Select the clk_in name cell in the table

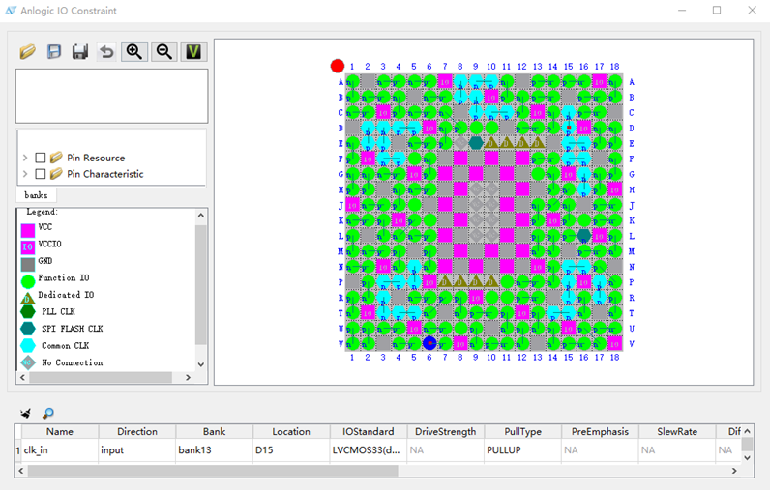58,450
